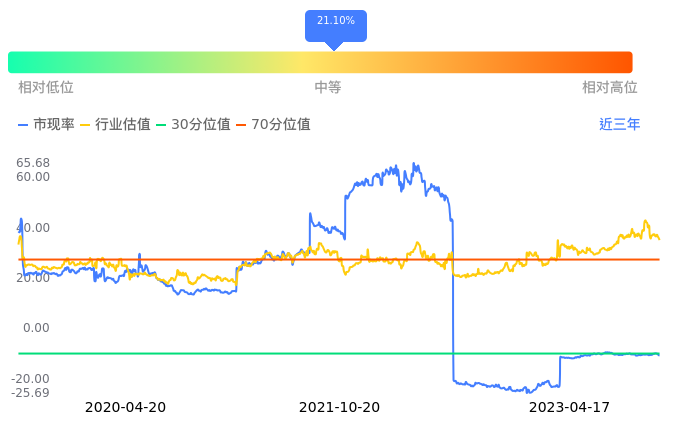The image size is (686, 442).
Task: Toggle the 市现率 legend series
Action: click(x=46, y=125)
